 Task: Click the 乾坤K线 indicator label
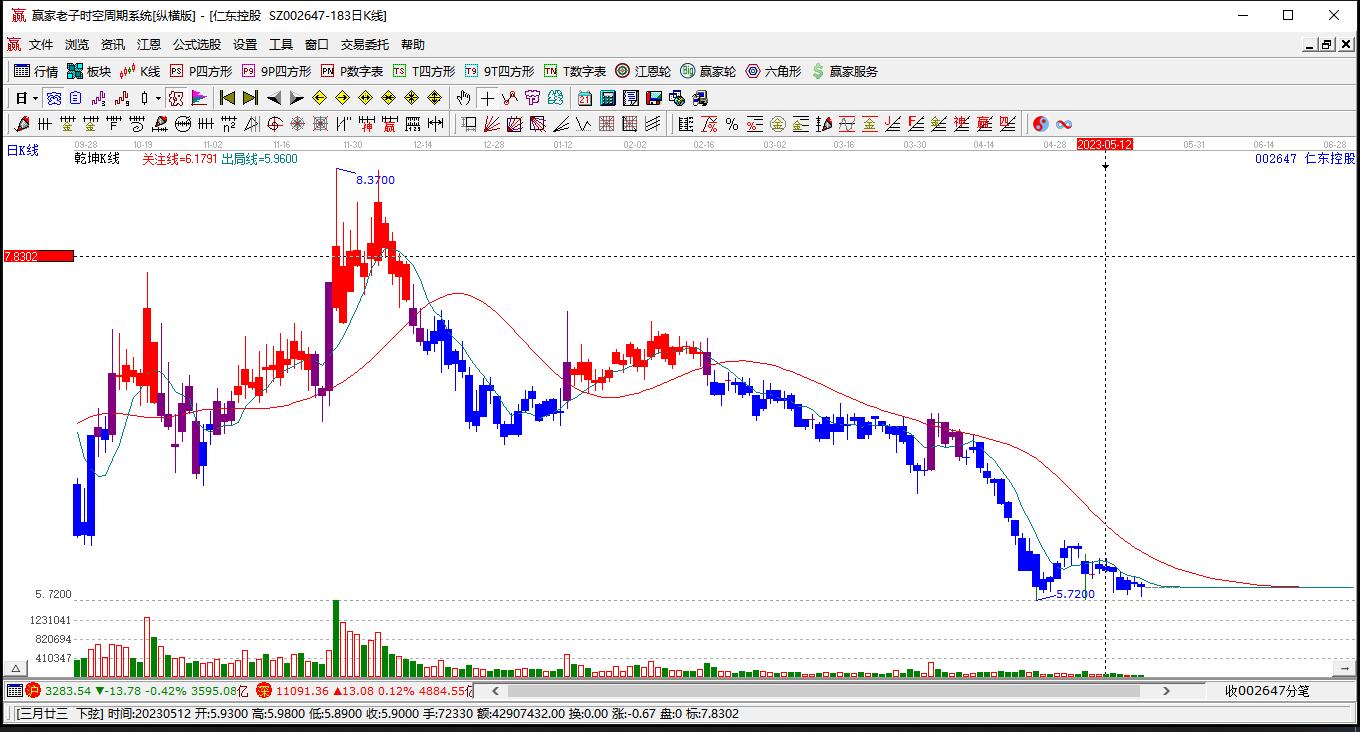pyautogui.click(x=97, y=158)
